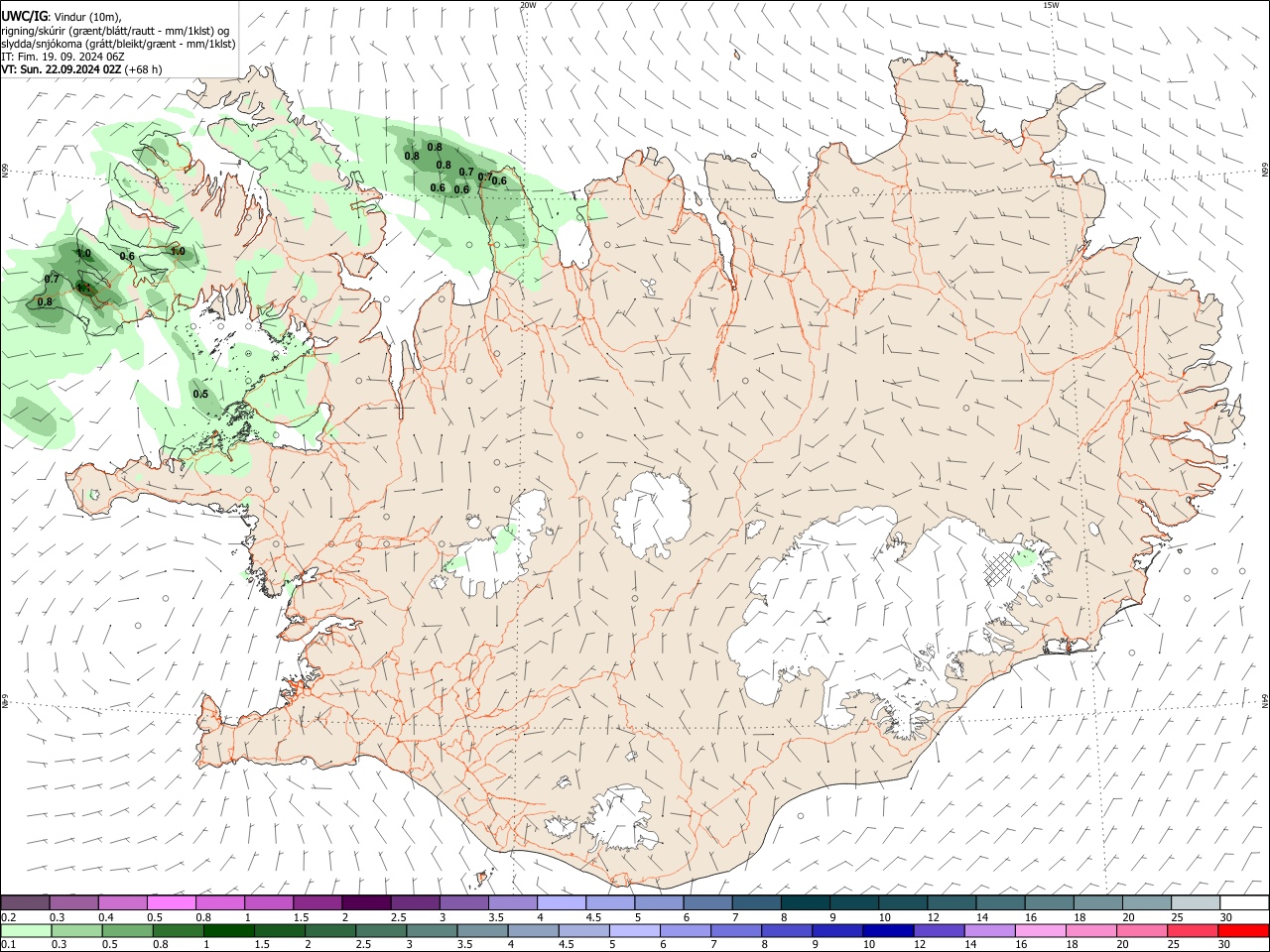
Task: Click the white swatch labeled 30
Action: pyautogui.click(x=1245, y=902)
